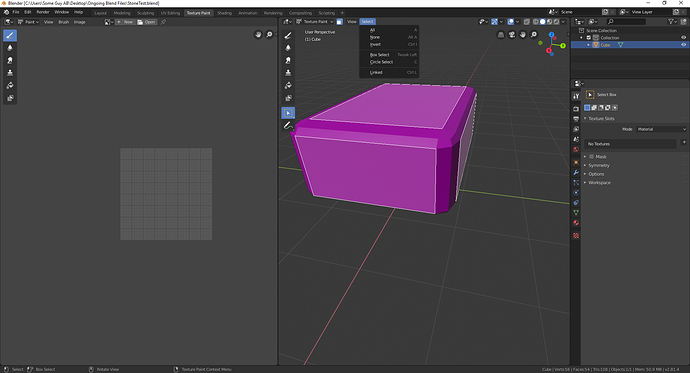Select the Fill tool in image editor
Image resolution: width=690 pixels, height=373 pixels.
coord(10,85)
